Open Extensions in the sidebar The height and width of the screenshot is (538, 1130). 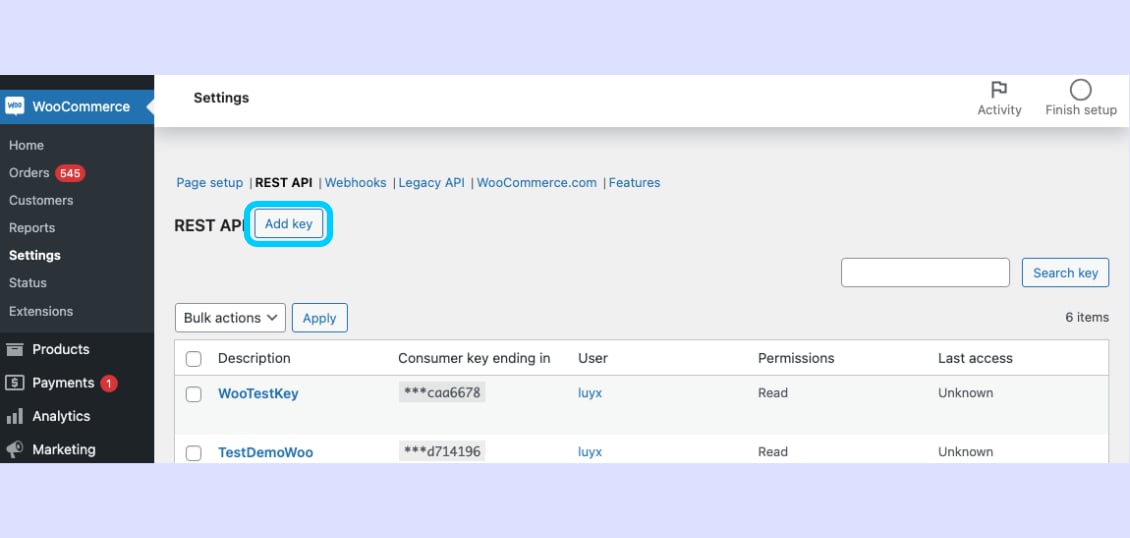point(41,312)
